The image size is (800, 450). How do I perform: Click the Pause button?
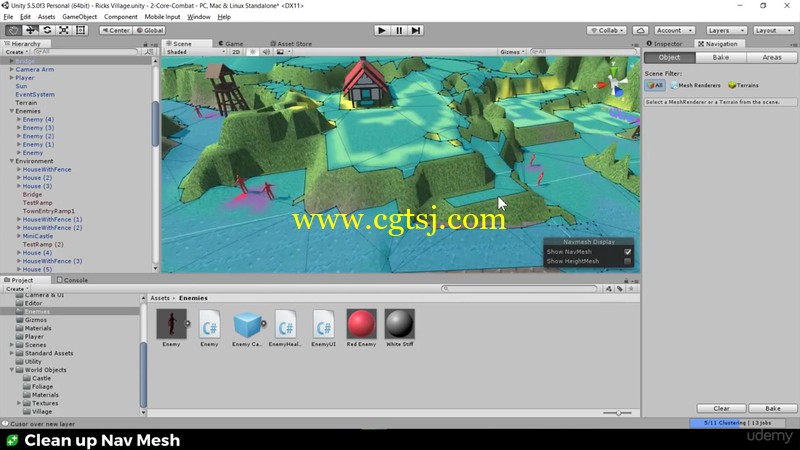pyautogui.click(x=398, y=30)
